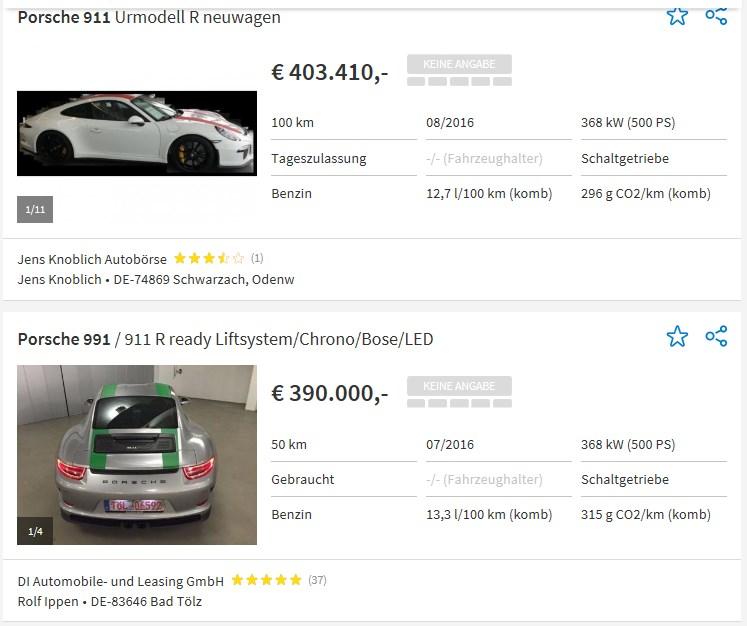Open the (37) reviews count
The width and height of the screenshot is (747, 626).
tap(317, 580)
